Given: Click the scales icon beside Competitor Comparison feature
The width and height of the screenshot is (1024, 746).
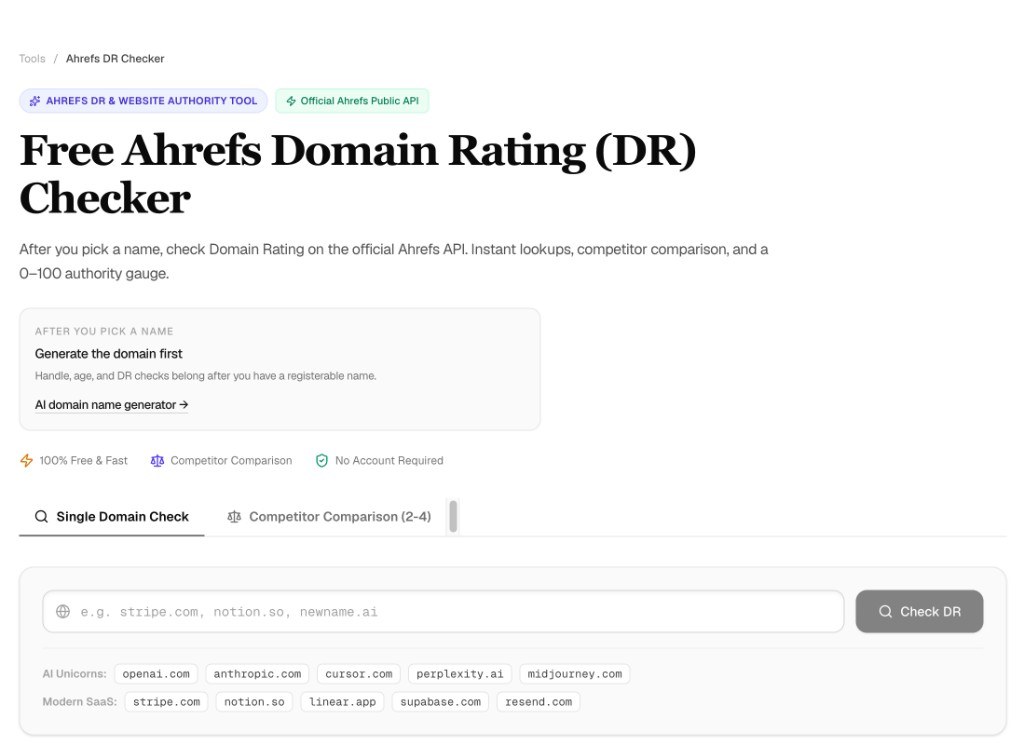Looking at the screenshot, I should 157,461.
